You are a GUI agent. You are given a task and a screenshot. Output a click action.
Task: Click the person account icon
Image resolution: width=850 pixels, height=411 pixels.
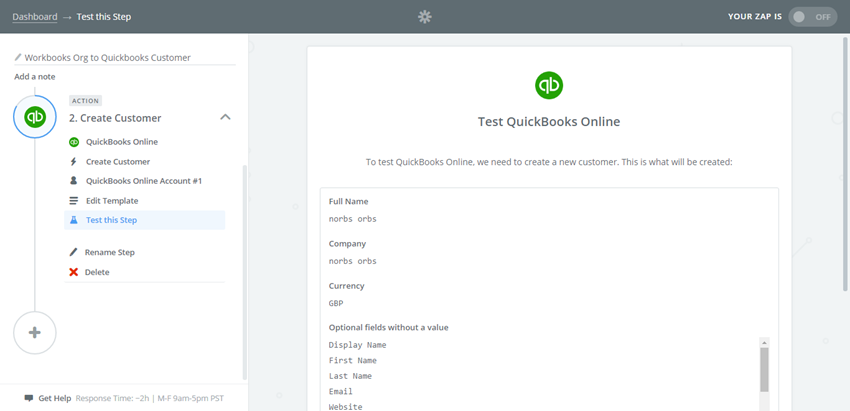[74, 181]
